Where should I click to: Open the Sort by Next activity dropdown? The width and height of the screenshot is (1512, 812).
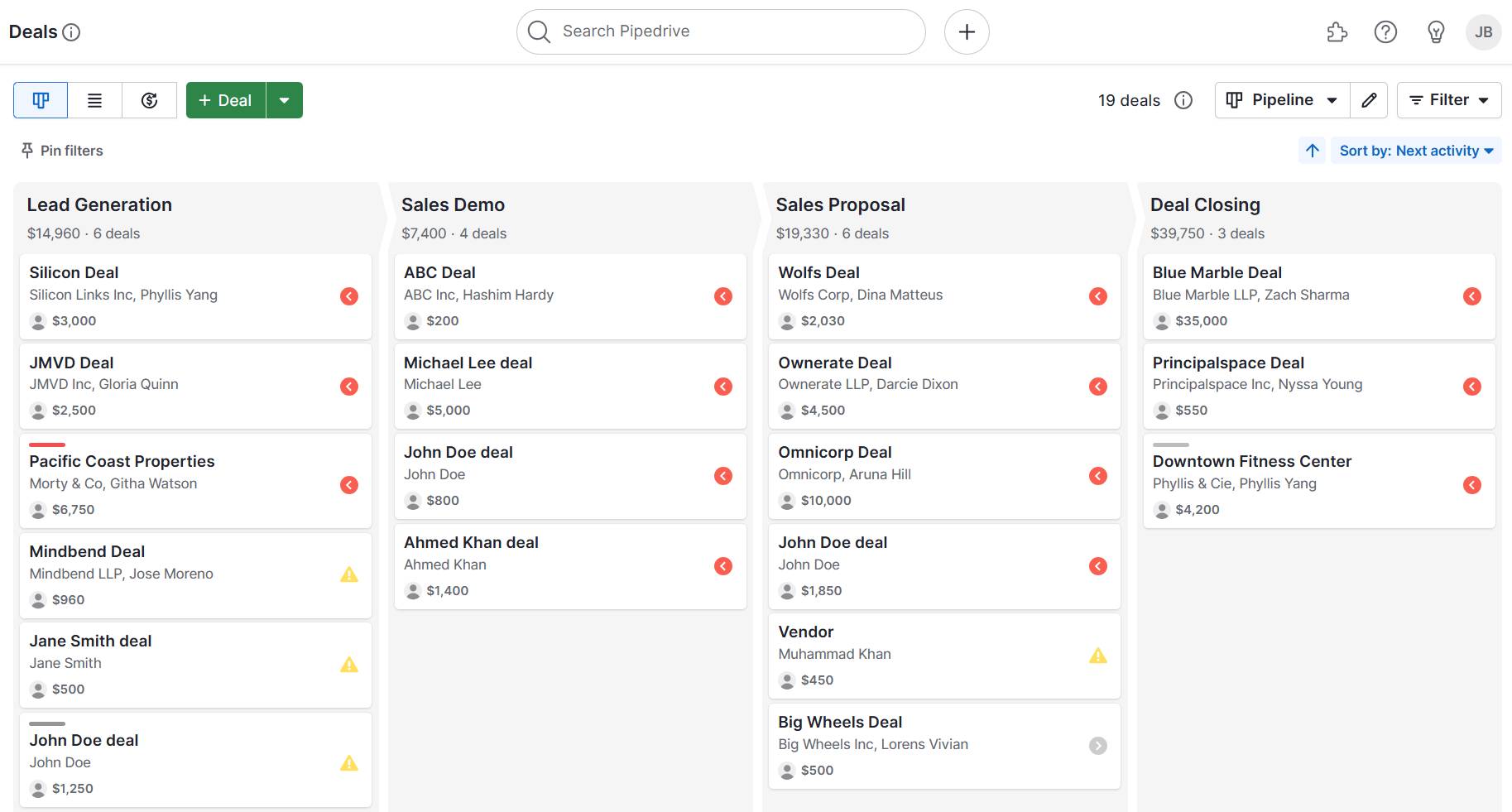[x=1416, y=151]
